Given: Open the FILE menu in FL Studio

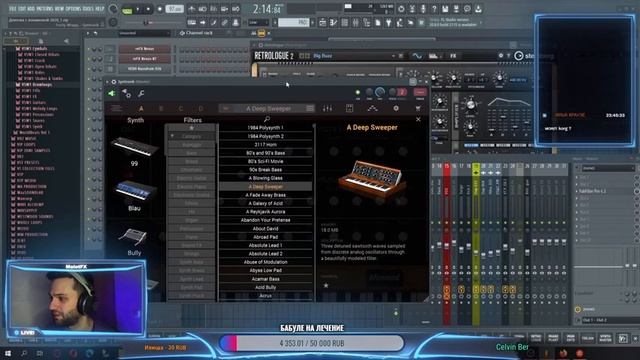Looking at the screenshot, I should (x=13, y=9).
